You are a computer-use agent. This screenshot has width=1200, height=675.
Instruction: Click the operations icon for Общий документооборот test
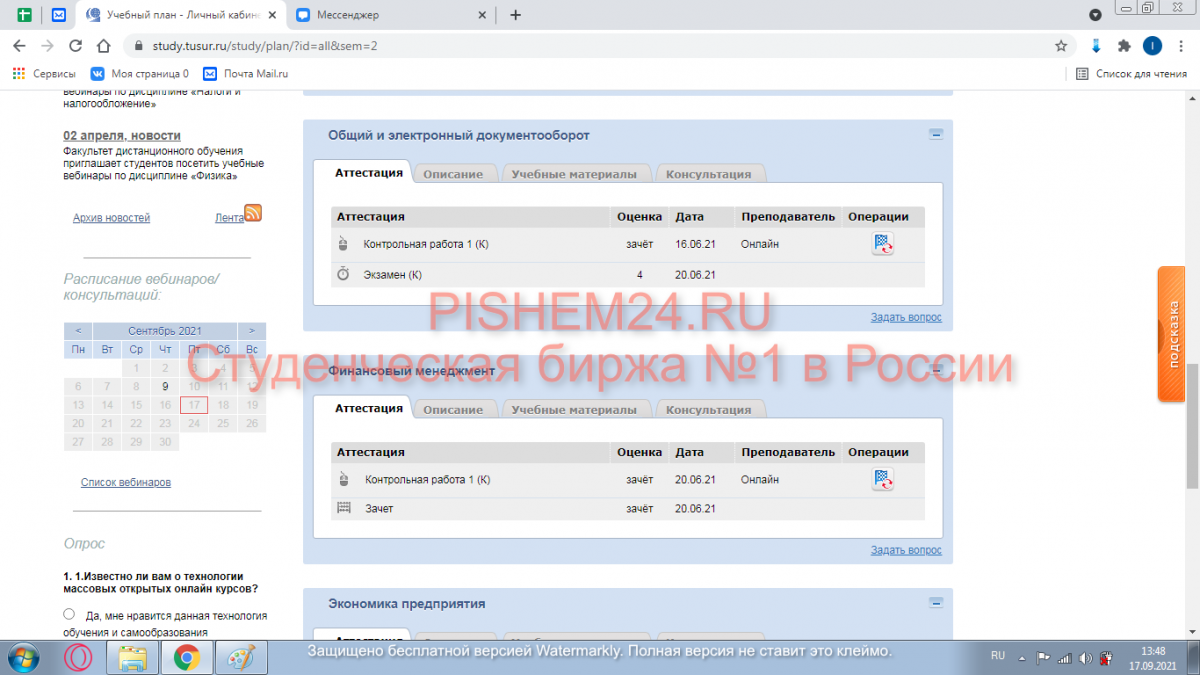[882, 244]
